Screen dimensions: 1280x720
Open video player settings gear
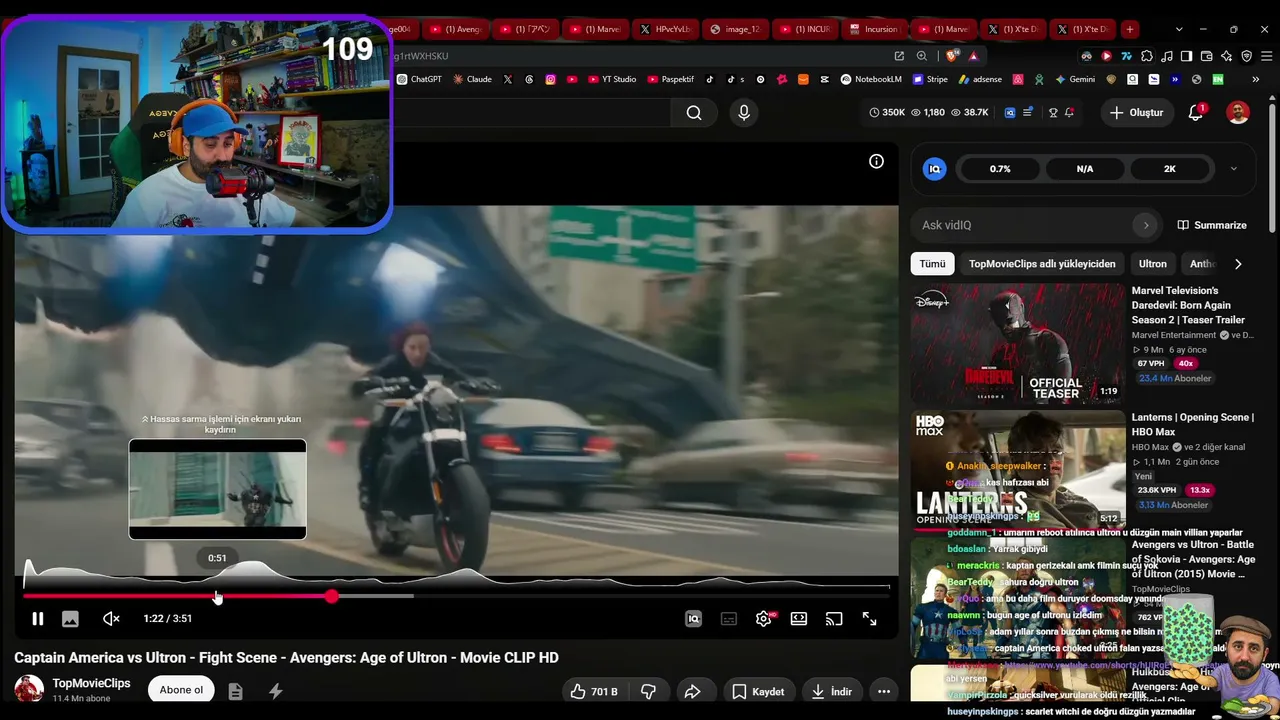click(x=764, y=619)
